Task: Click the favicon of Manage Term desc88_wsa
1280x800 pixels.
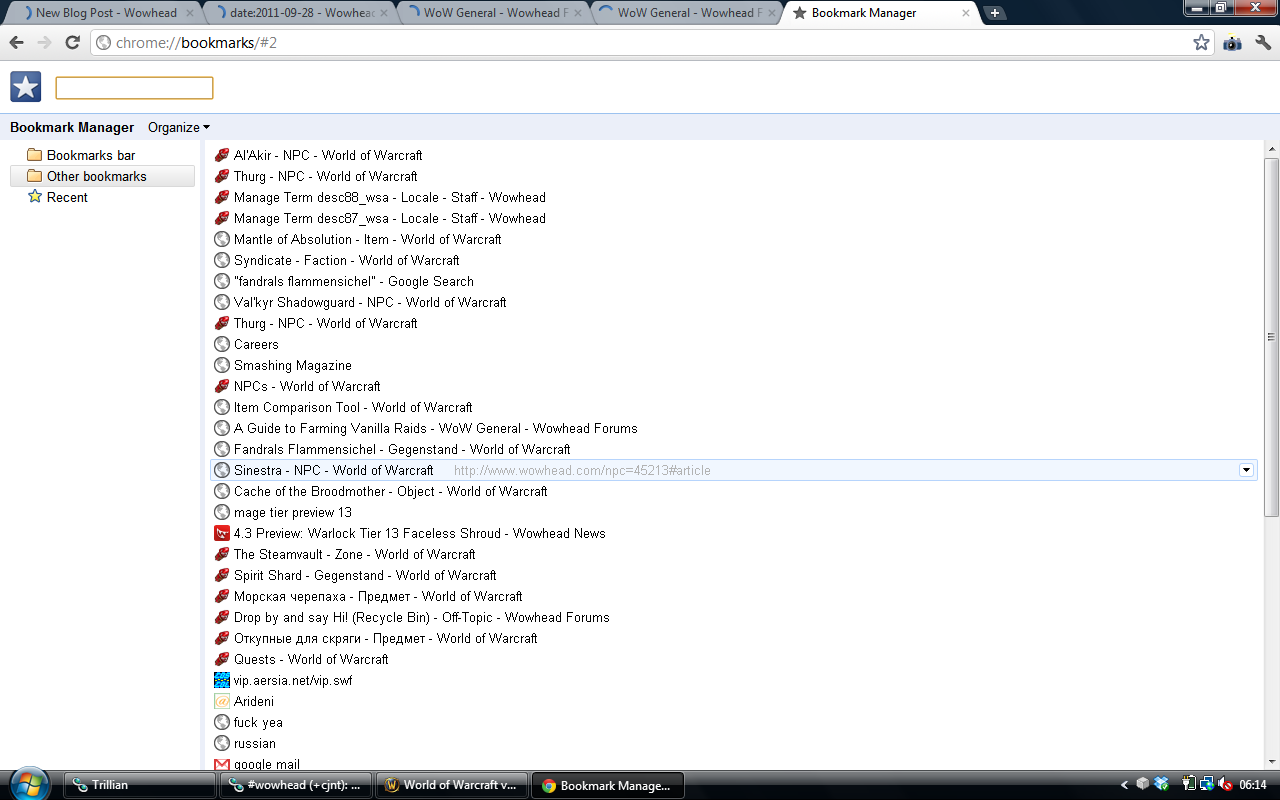Action: click(x=222, y=197)
